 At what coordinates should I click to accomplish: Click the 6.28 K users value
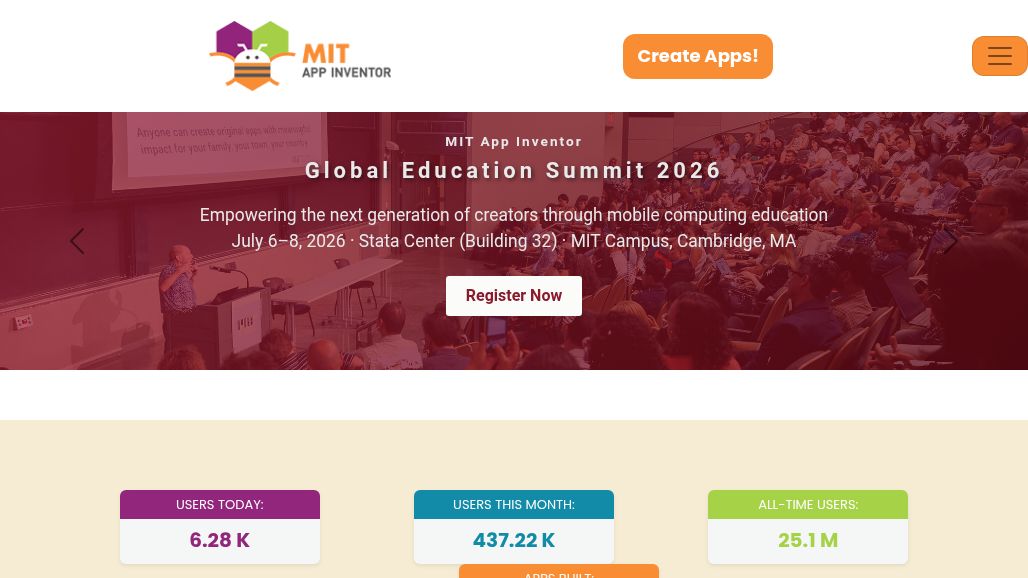tap(220, 540)
